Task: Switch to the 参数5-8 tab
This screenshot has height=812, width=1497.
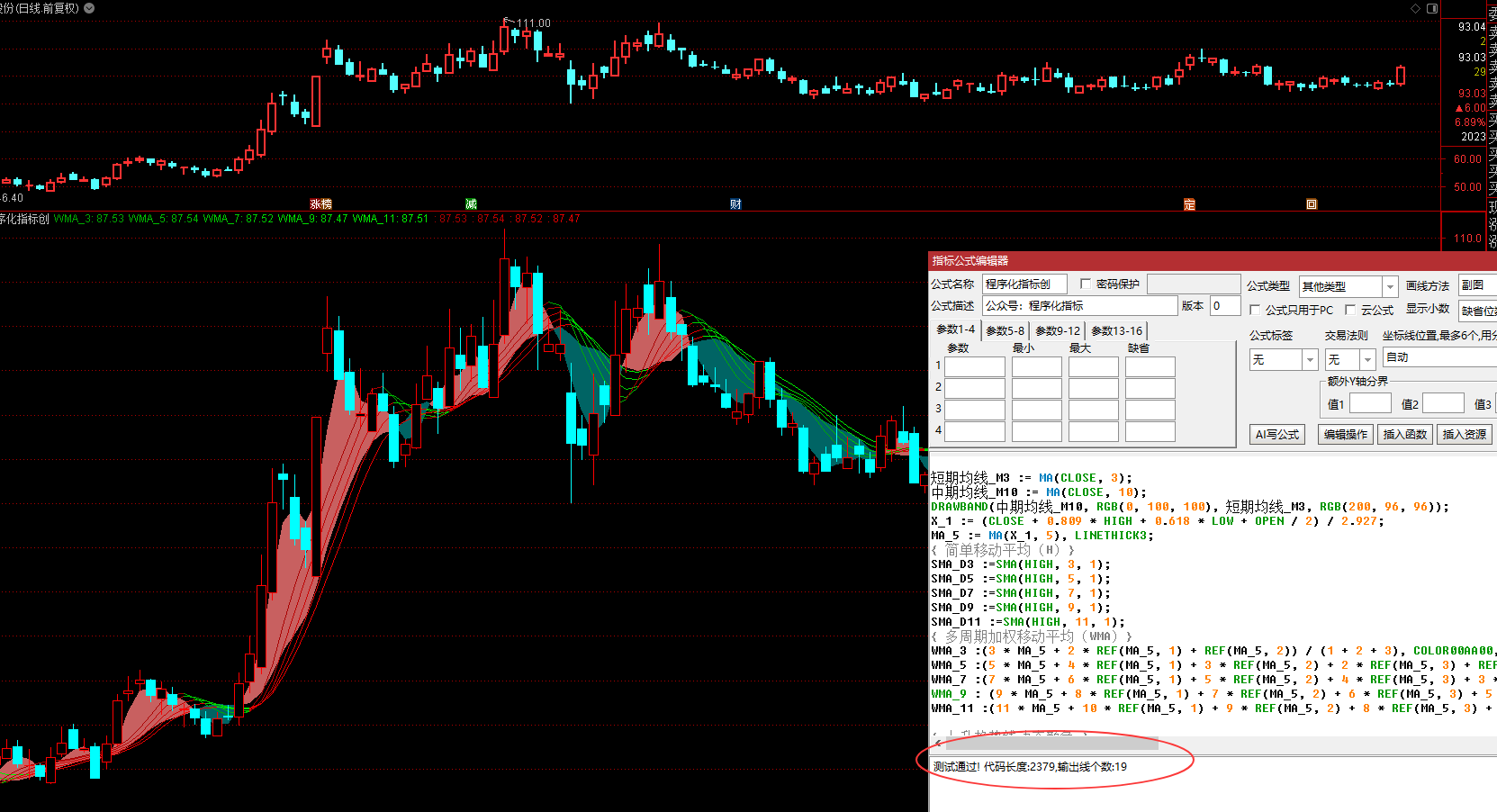Action: (x=1005, y=330)
